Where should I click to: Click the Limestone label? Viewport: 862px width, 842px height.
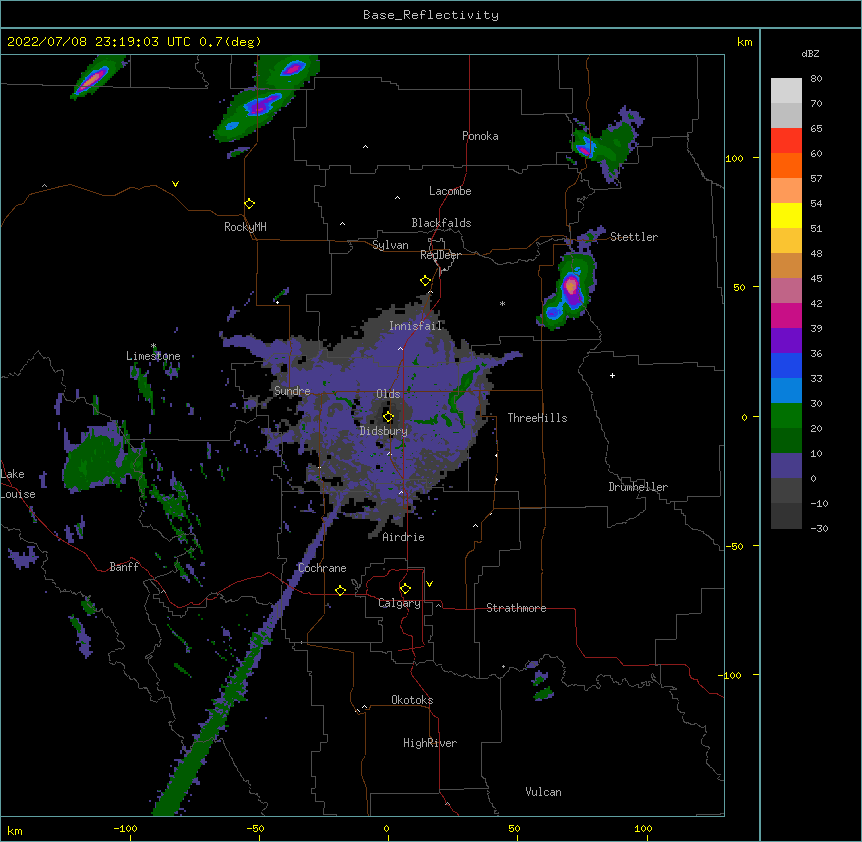(153, 356)
